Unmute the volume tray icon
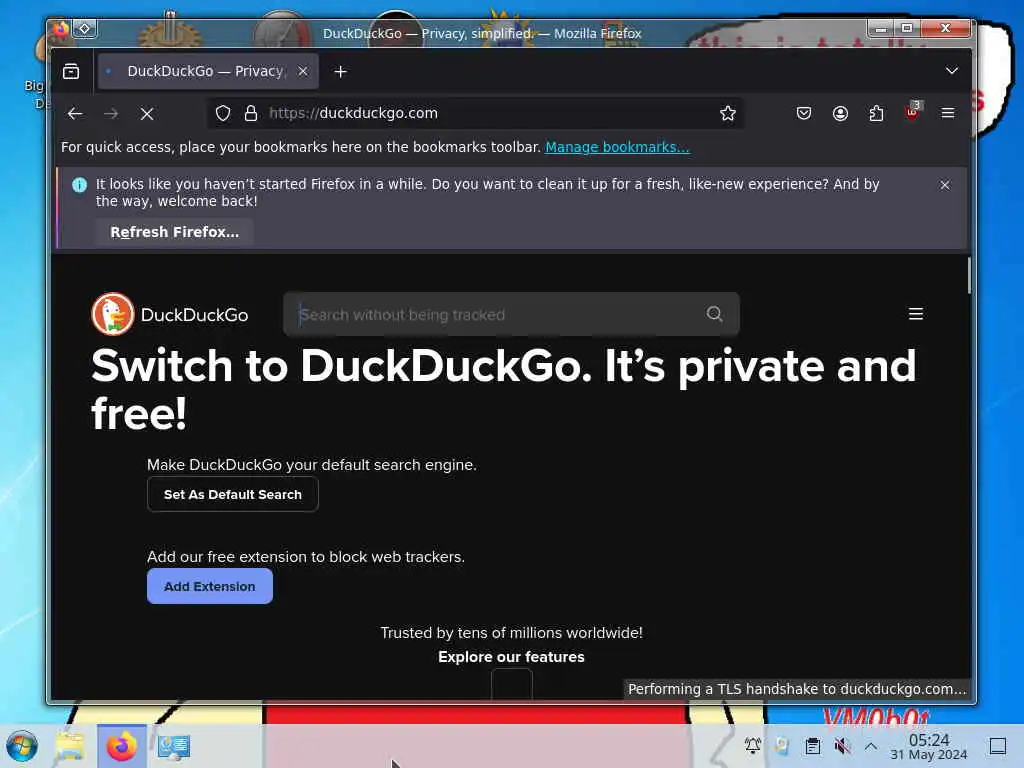Viewport: 1024px width, 768px height. (842, 745)
